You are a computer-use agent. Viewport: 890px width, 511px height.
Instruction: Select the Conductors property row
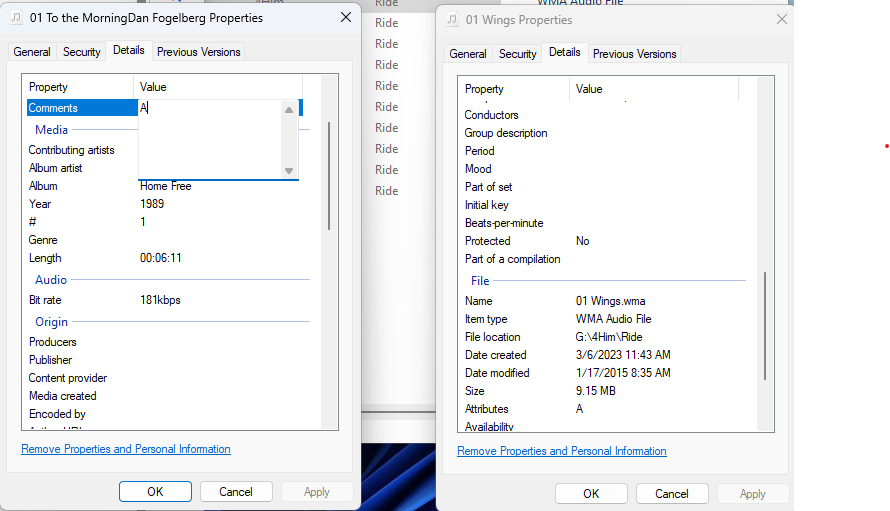(492, 115)
